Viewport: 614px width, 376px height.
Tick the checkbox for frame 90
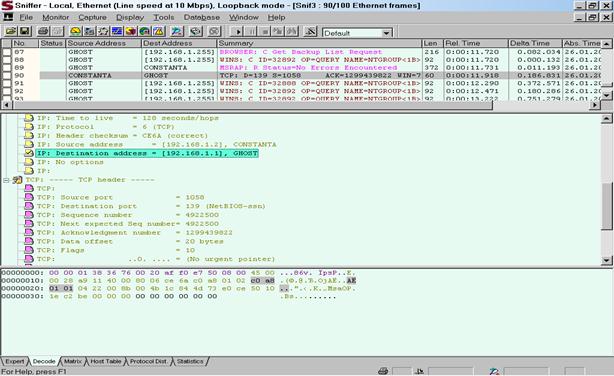[7, 75]
